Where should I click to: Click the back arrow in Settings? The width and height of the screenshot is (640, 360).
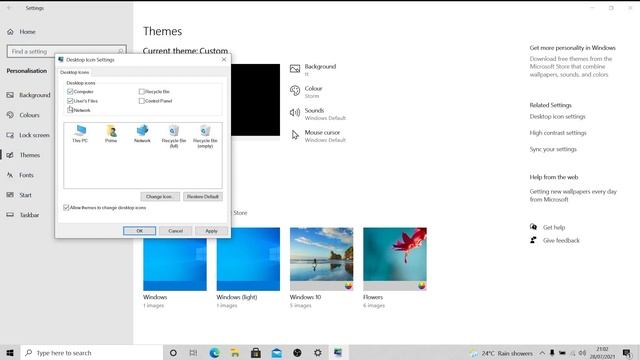tap(9, 8)
